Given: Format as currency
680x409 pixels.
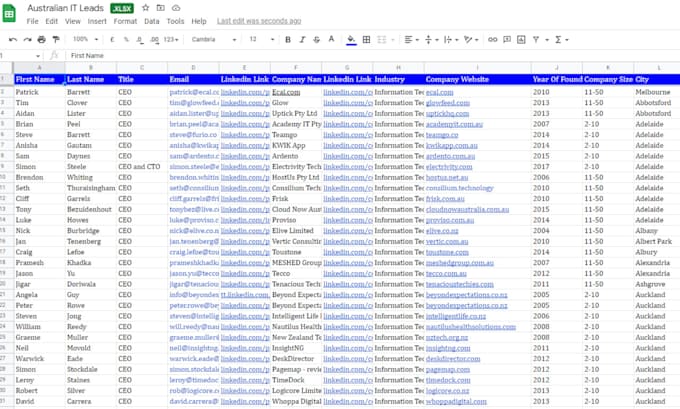Looking at the screenshot, I should click(112, 39).
